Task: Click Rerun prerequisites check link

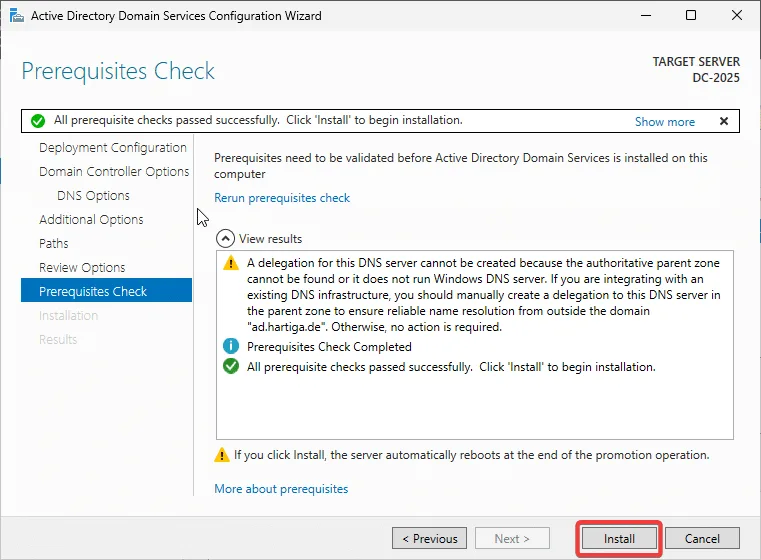Action: click(x=282, y=198)
